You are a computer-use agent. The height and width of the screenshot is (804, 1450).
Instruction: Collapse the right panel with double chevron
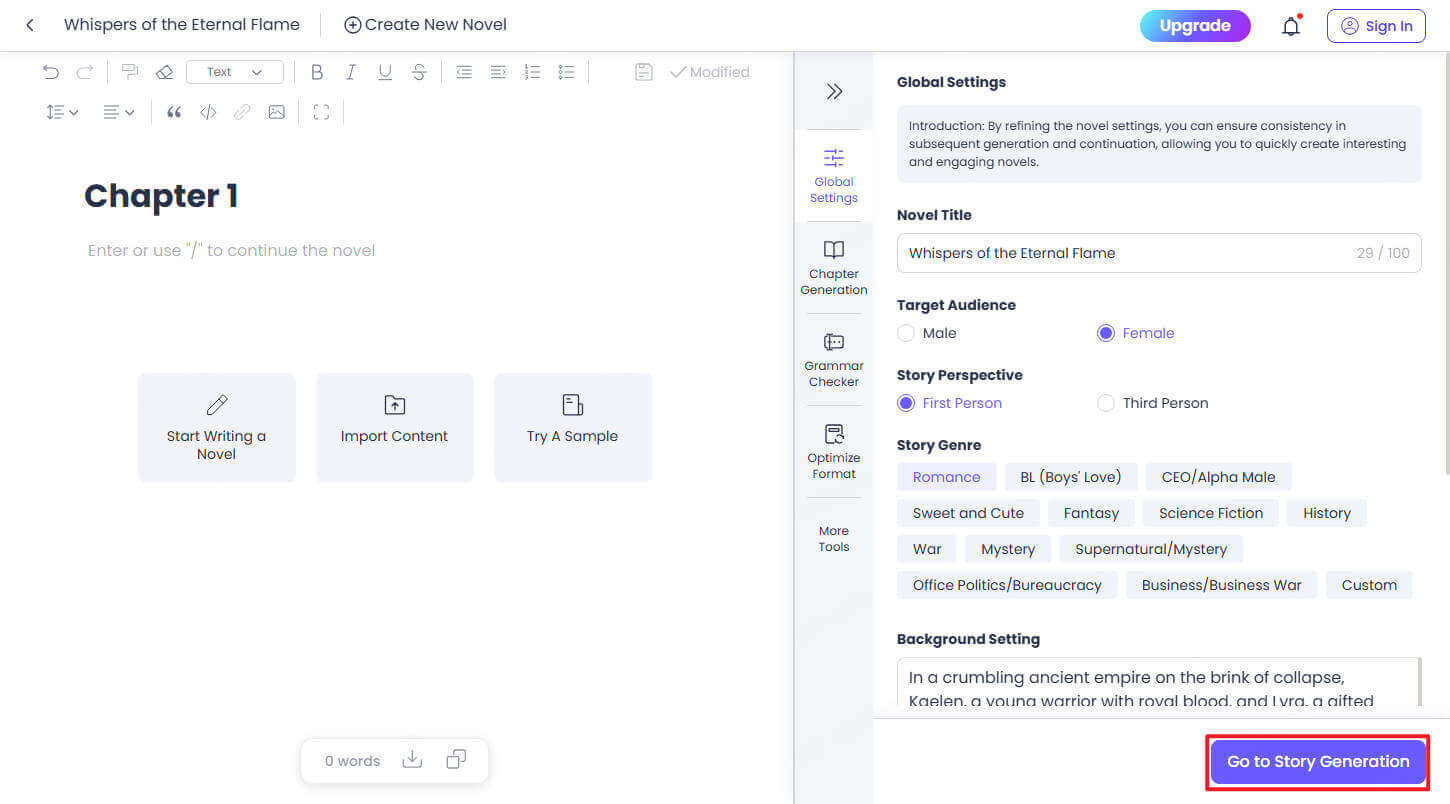click(x=834, y=91)
